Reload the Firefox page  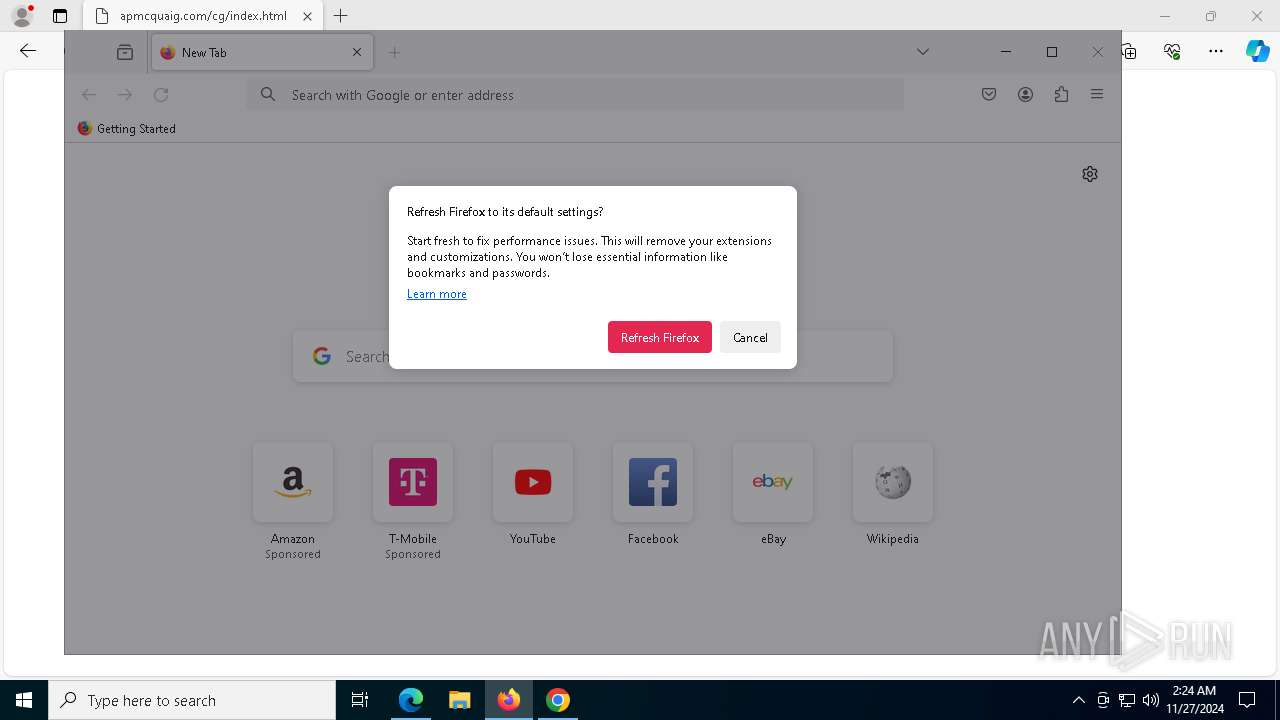click(x=161, y=95)
